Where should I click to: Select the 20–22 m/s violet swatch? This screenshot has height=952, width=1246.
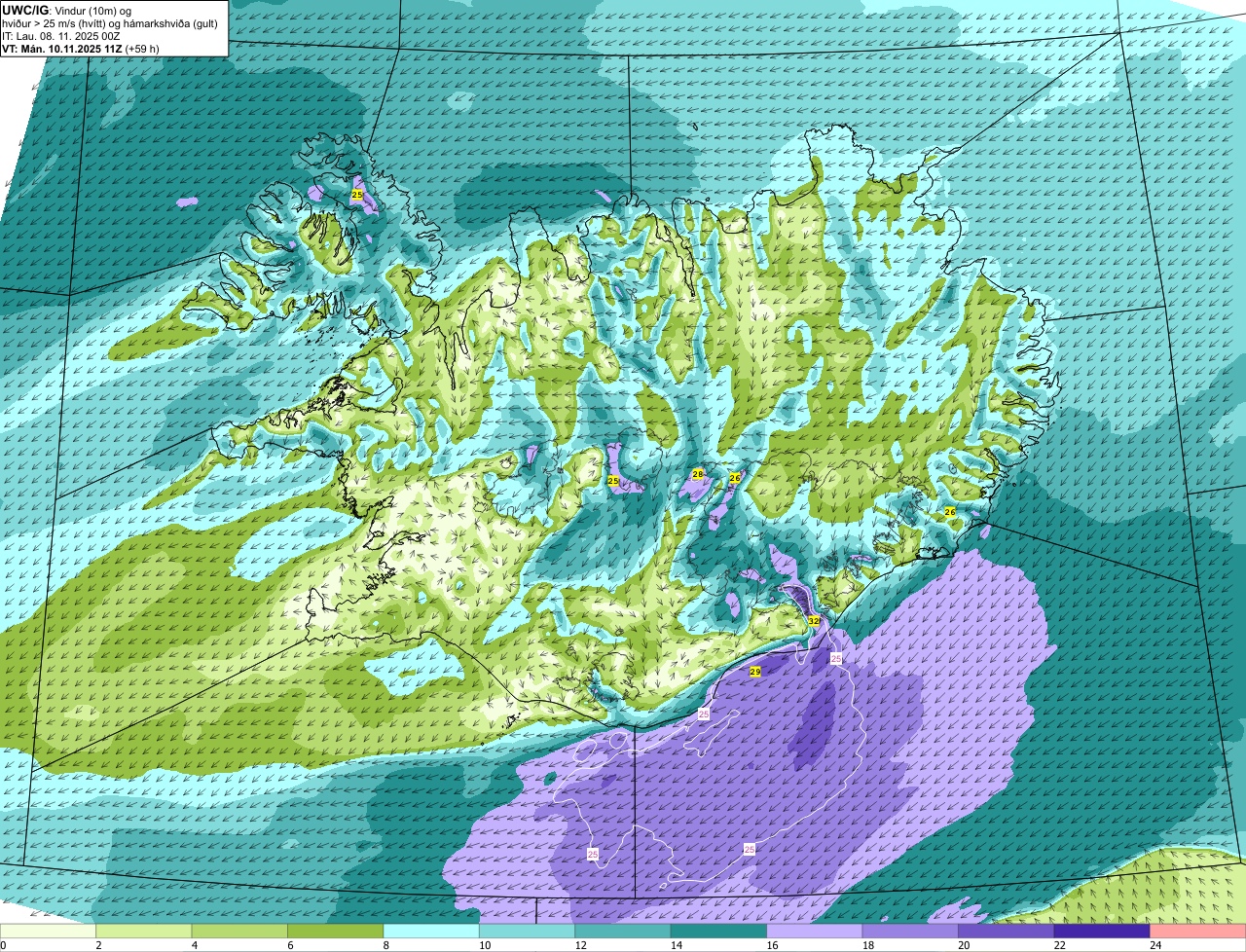[1007, 932]
